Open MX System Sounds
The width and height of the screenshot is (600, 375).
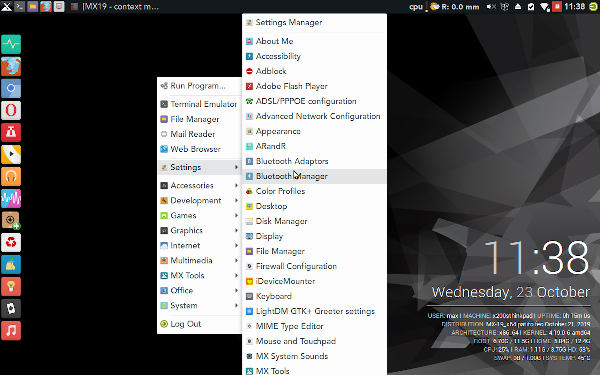click(x=314, y=356)
